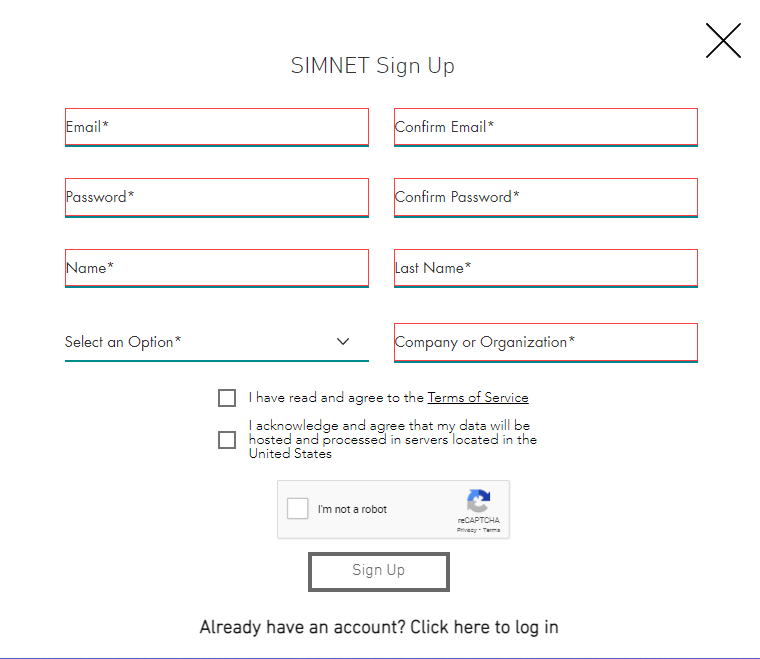Focus the Email input field
Screen dimensions: 760x659
coord(216,127)
